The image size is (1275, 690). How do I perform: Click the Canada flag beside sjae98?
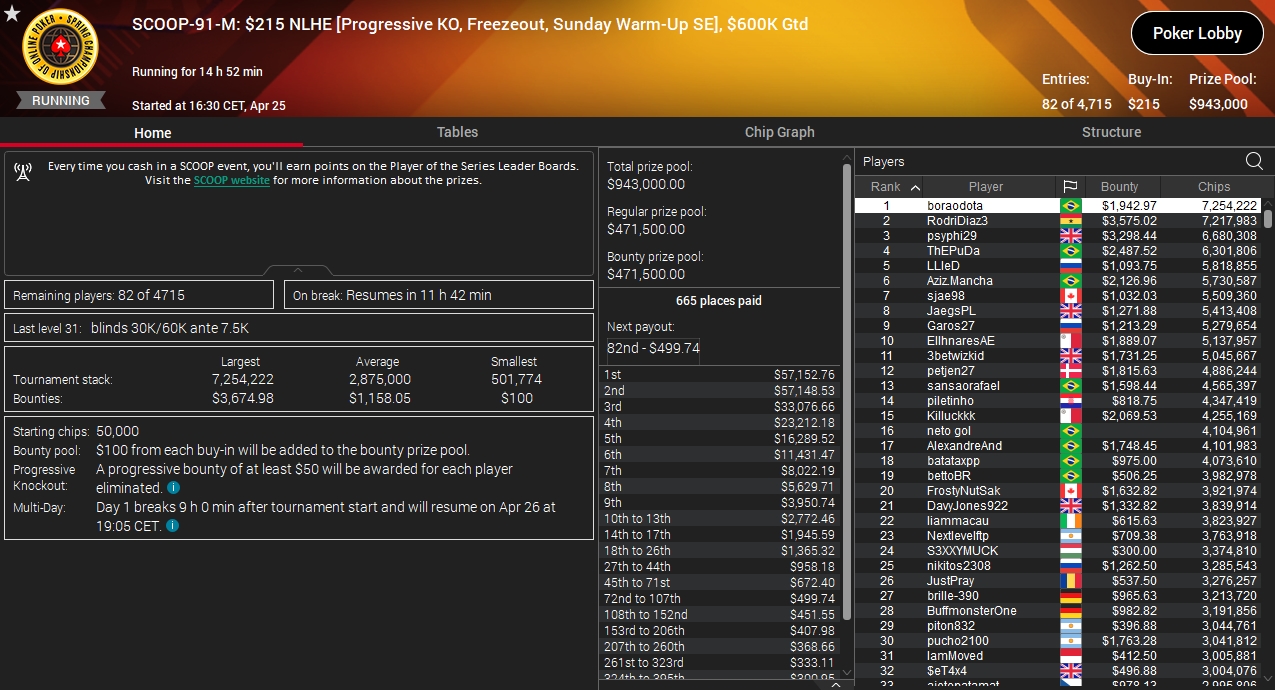(1070, 295)
